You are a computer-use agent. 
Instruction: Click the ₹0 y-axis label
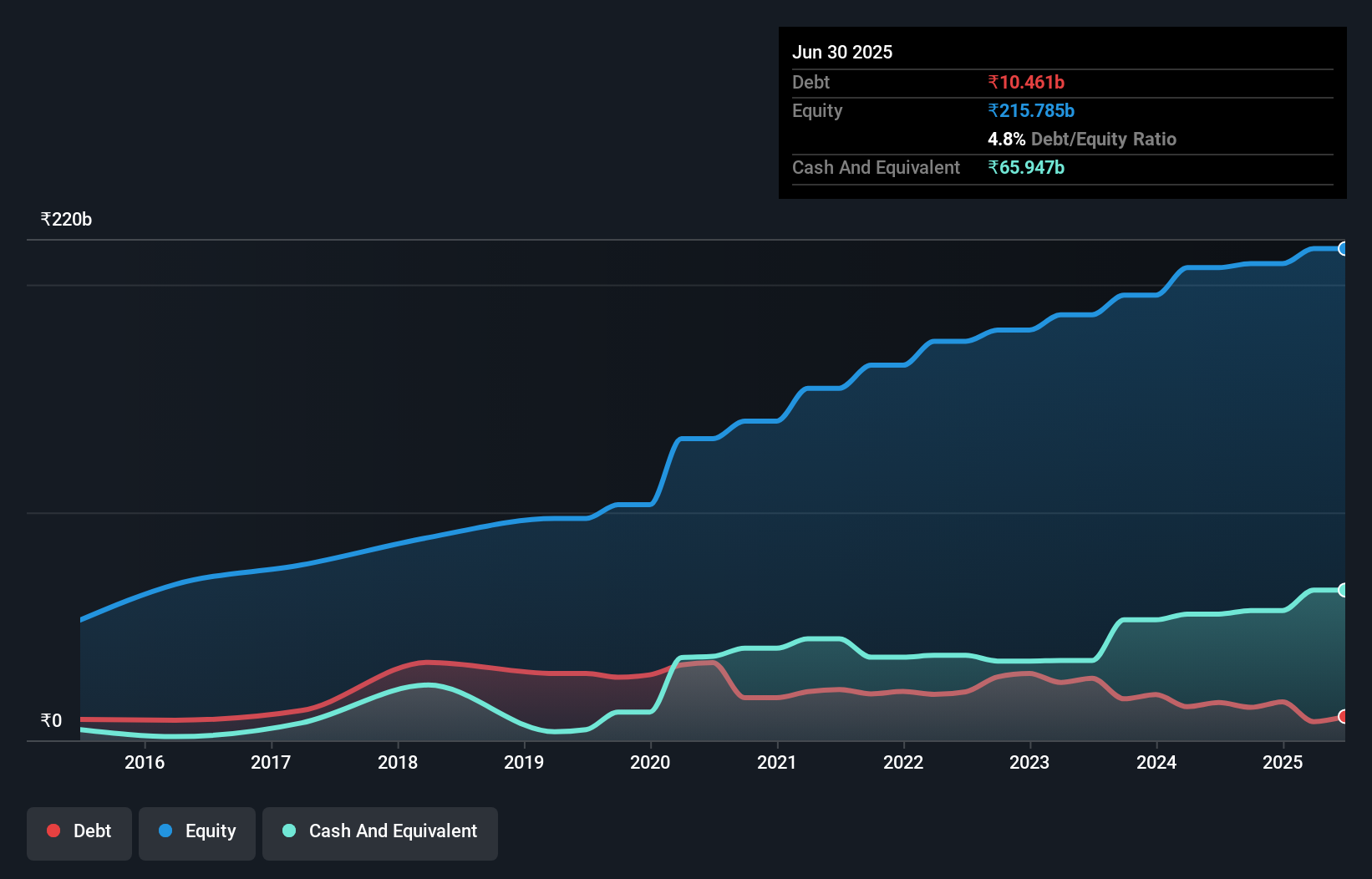click(51, 721)
